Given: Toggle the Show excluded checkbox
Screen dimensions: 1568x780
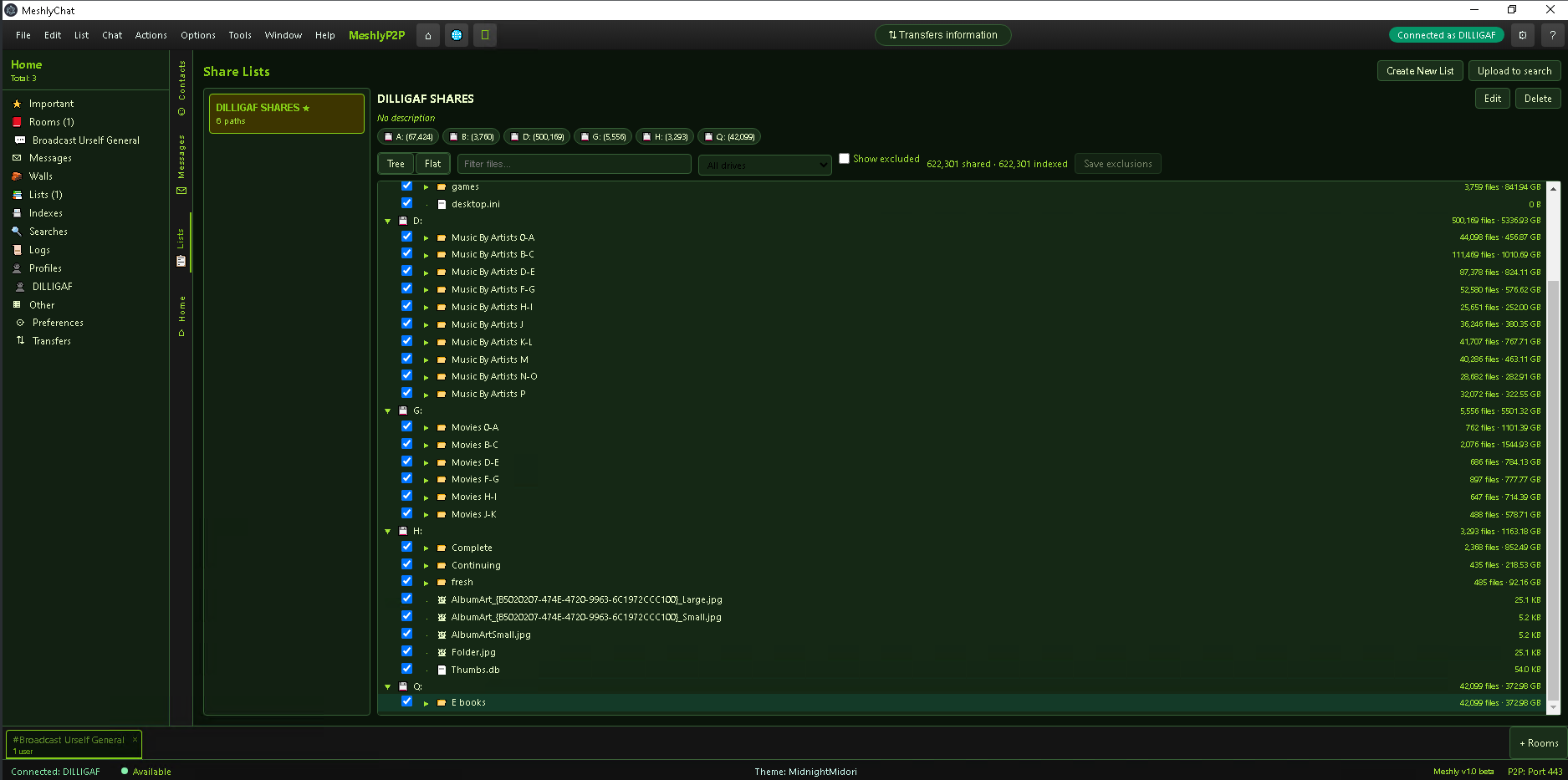Looking at the screenshot, I should pos(845,159).
